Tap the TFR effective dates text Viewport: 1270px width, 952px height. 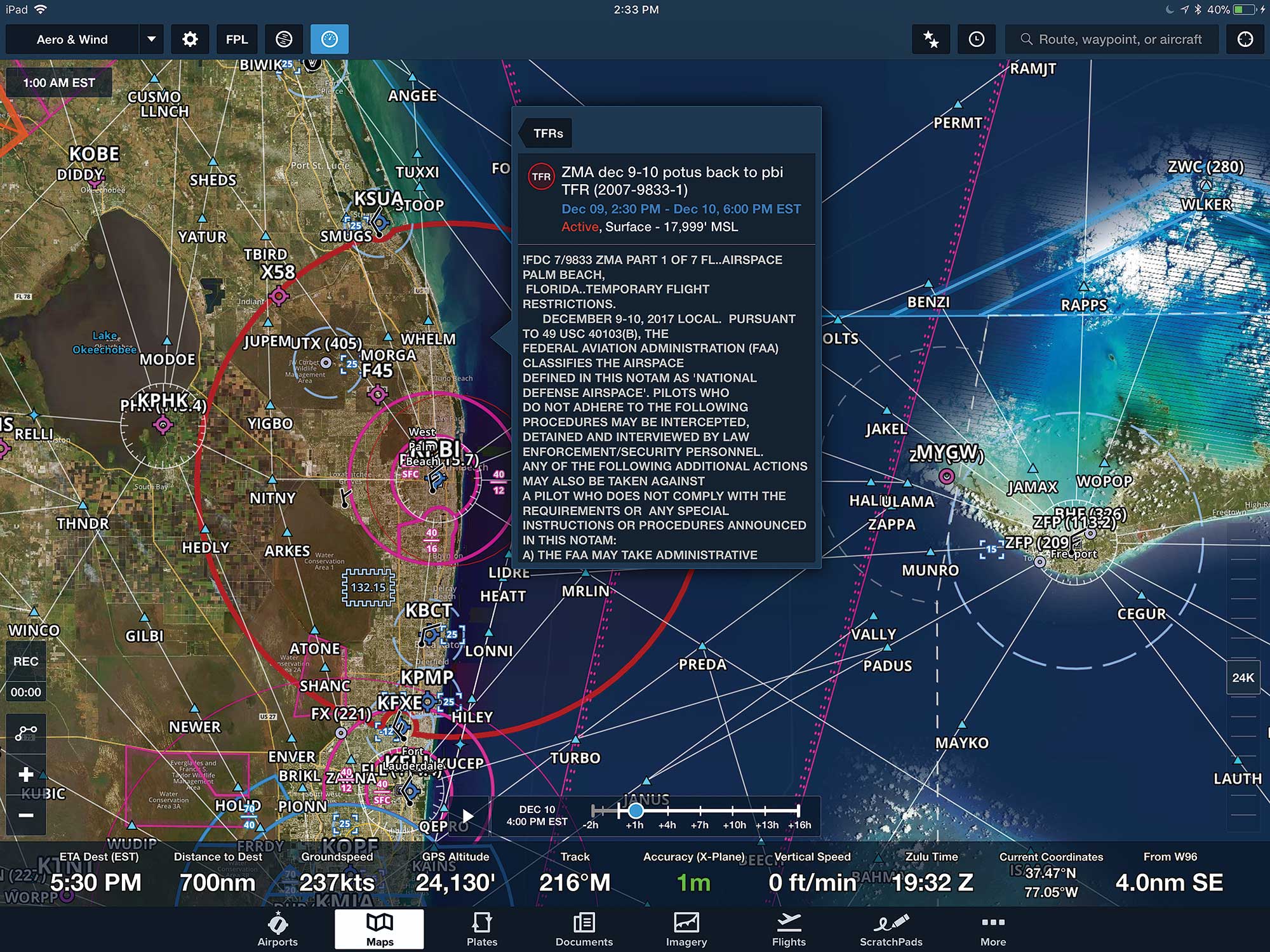point(681,209)
